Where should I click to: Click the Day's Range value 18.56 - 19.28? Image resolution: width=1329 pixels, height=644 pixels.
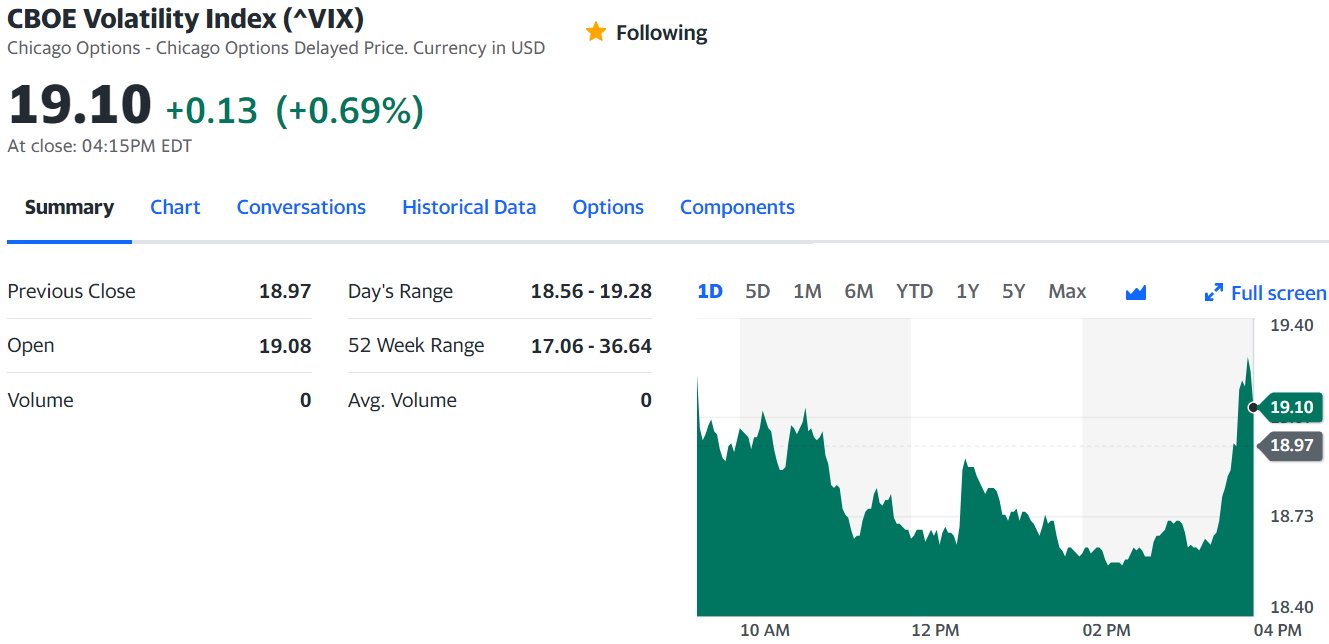(x=591, y=291)
